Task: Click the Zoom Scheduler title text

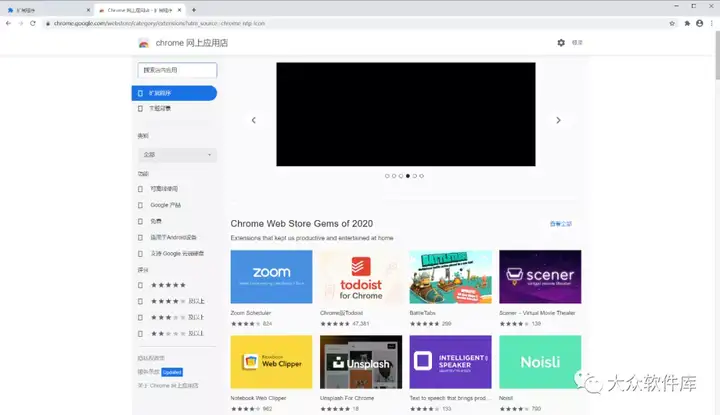Action: click(x=251, y=313)
